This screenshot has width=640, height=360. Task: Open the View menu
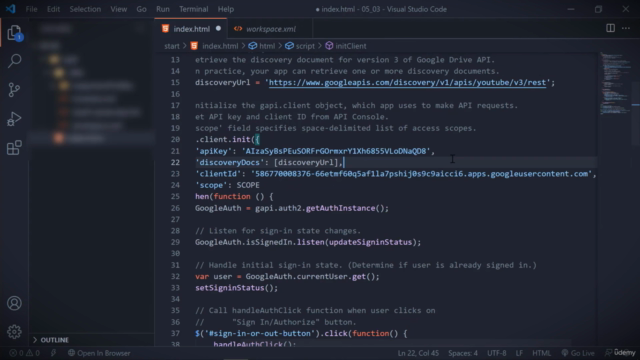tap(118, 9)
